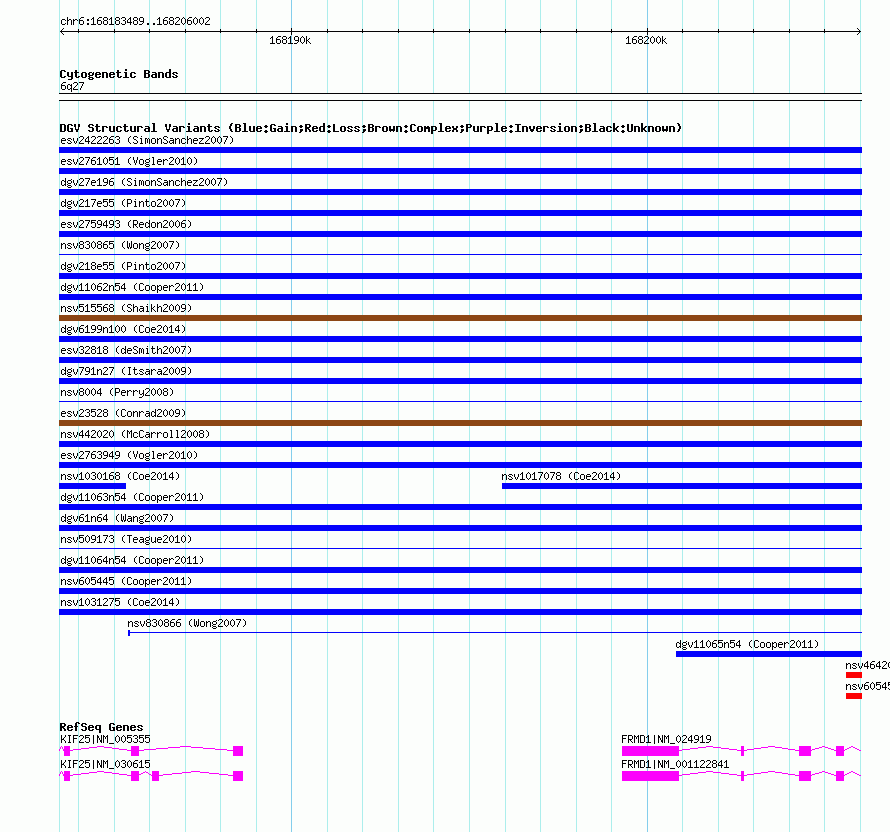Select the nsv1030168 (Coe2014) label
890x832 pixels.
tap(120, 476)
